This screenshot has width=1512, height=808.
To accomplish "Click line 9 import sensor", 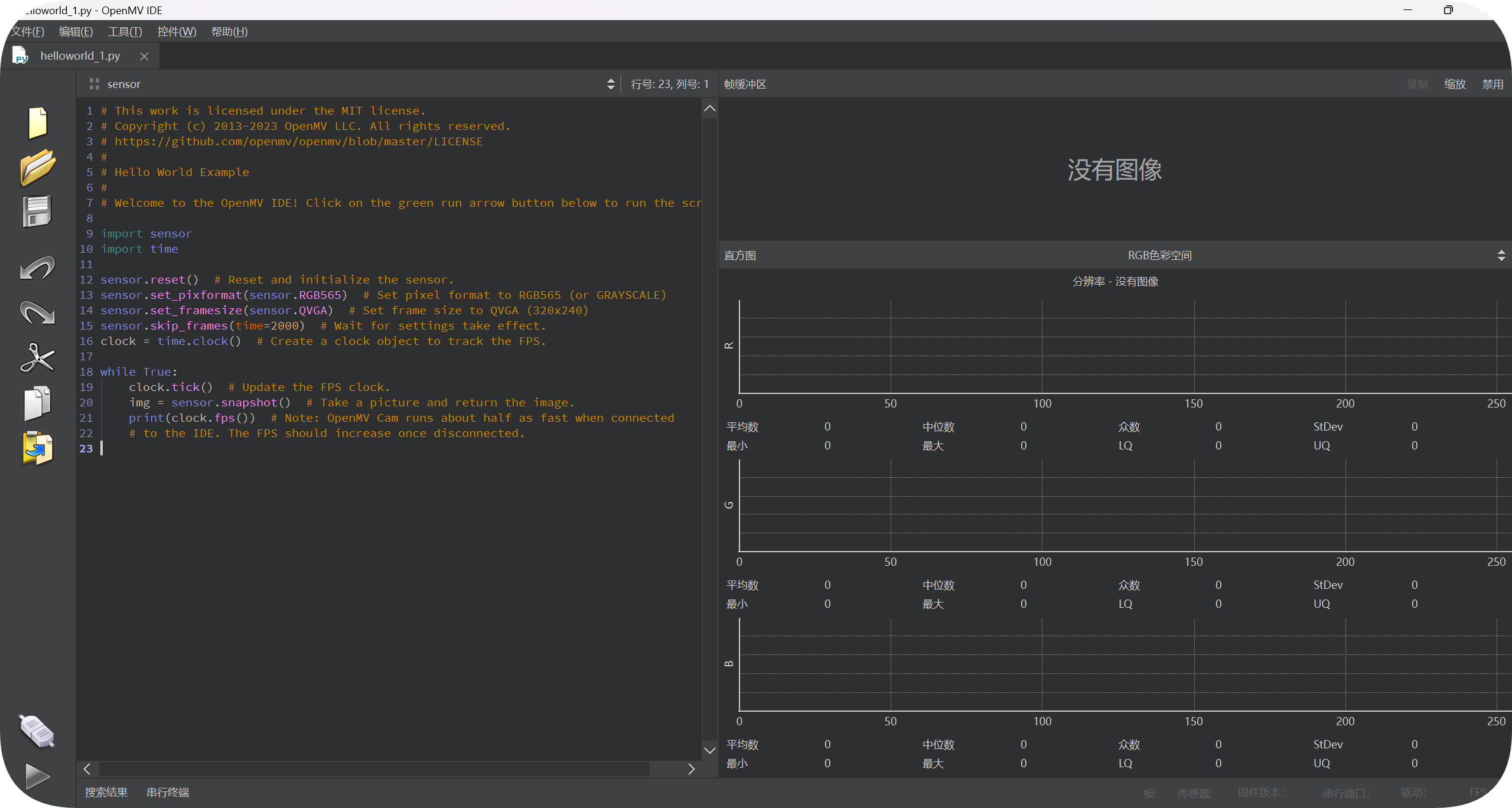I will coord(146,233).
